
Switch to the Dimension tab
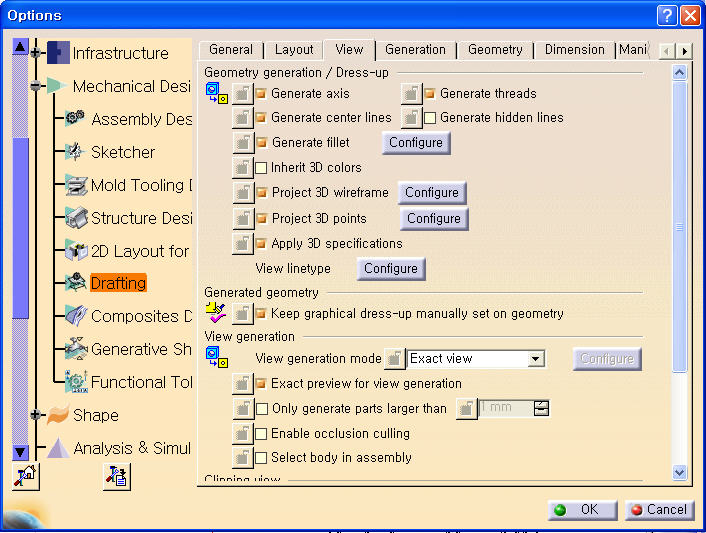(574, 49)
